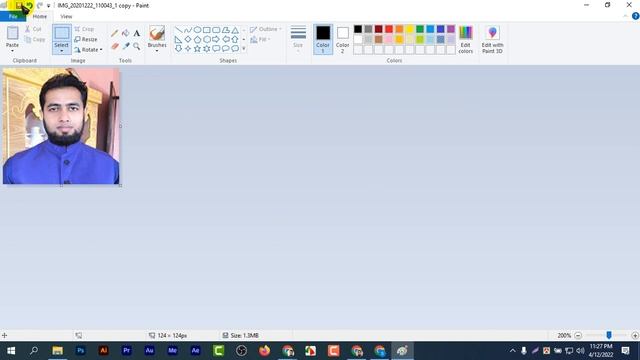This screenshot has width=640, height=360.
Task: Select the Eraser tool
Action: point(115,46)
